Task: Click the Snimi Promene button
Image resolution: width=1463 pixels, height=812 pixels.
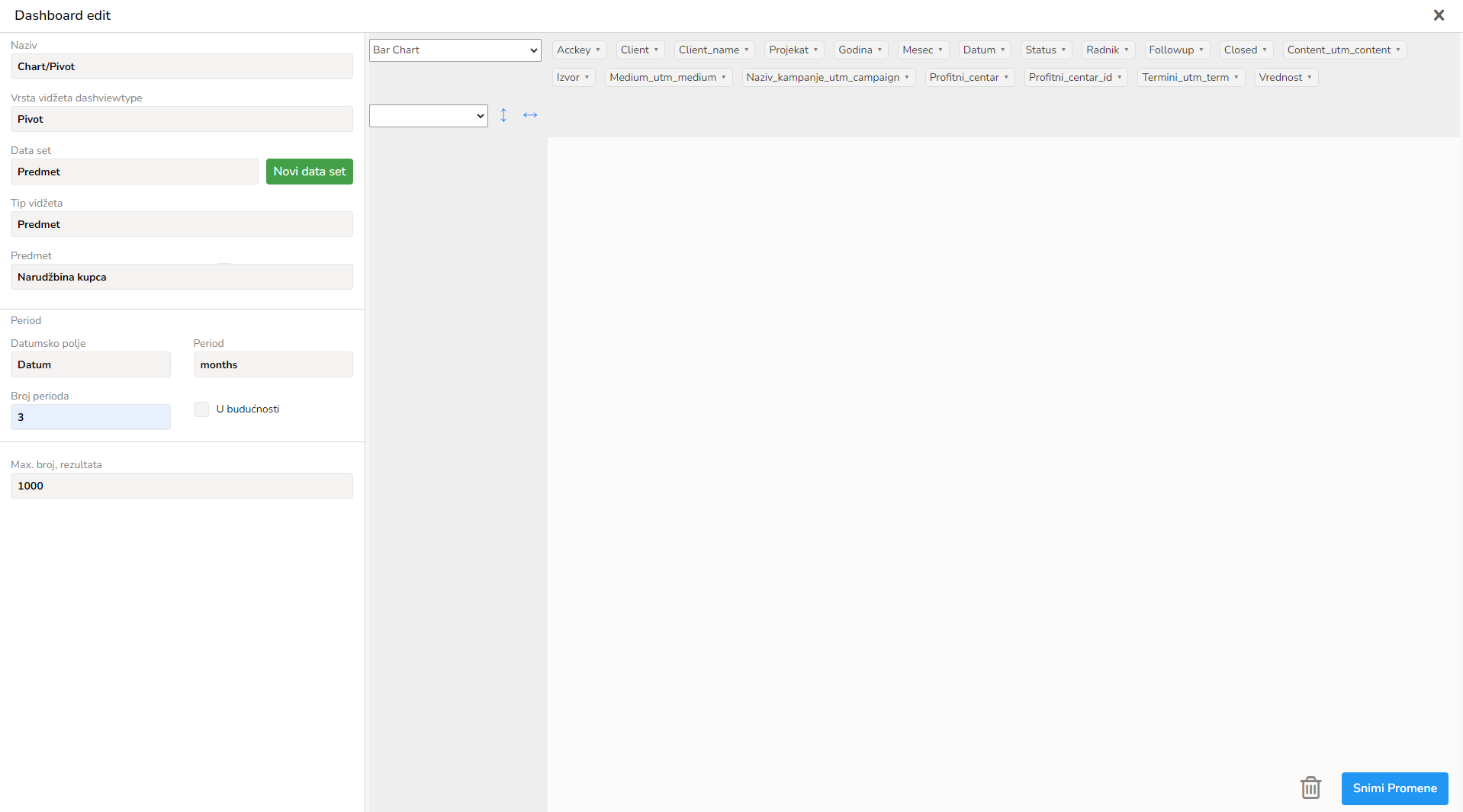Action: point(1394,788)
